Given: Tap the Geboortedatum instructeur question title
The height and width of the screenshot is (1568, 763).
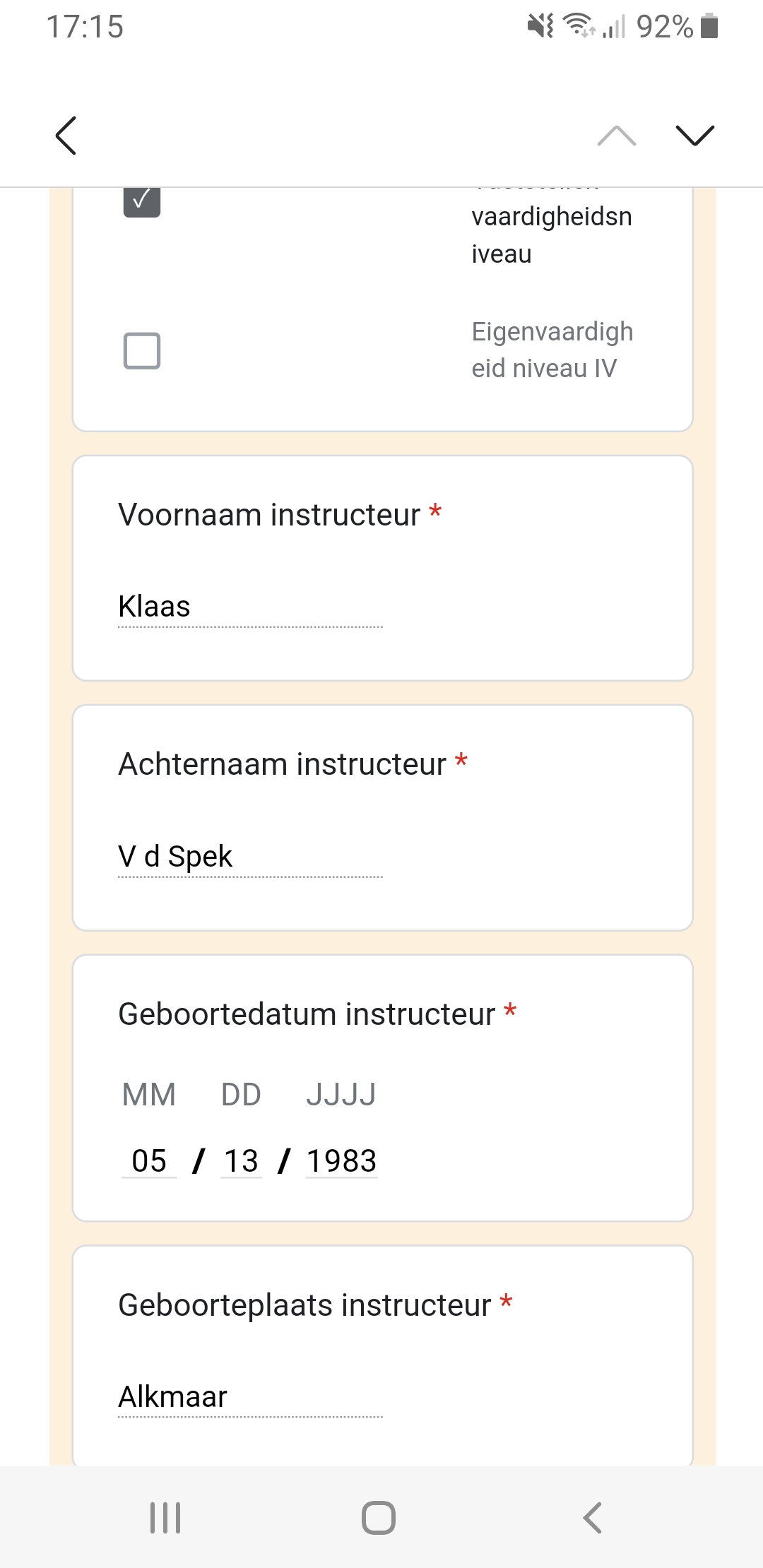Looking at the screenshot, I should pos(307,1014).
